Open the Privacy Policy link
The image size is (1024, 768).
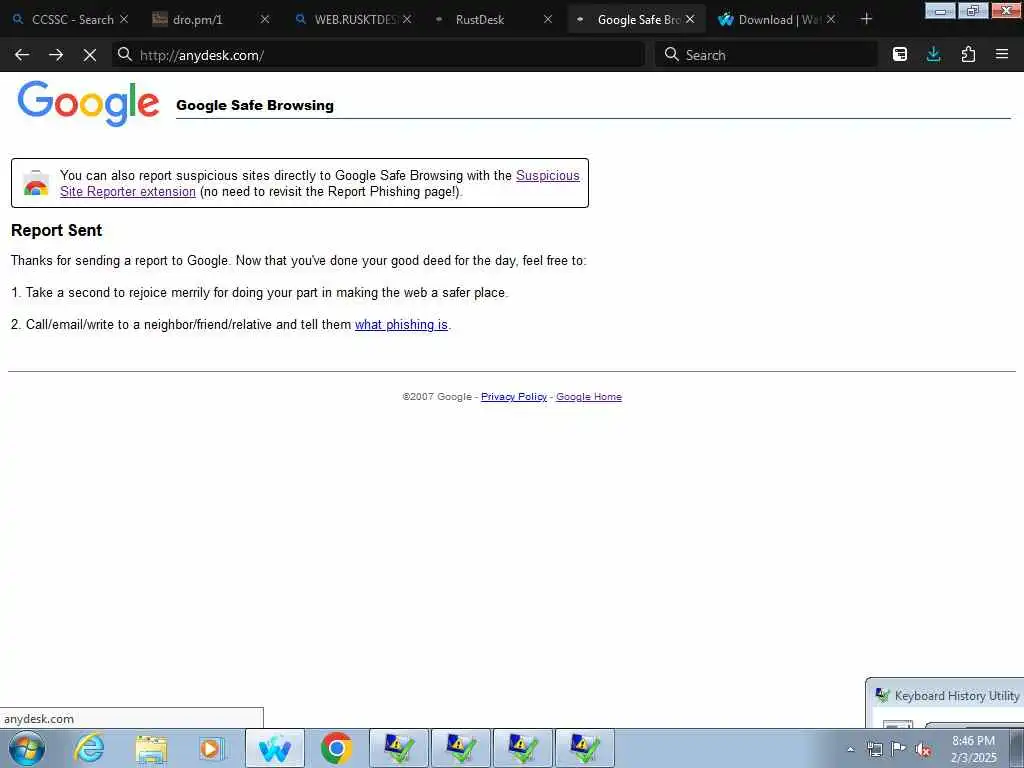click(x=513, y=396)
